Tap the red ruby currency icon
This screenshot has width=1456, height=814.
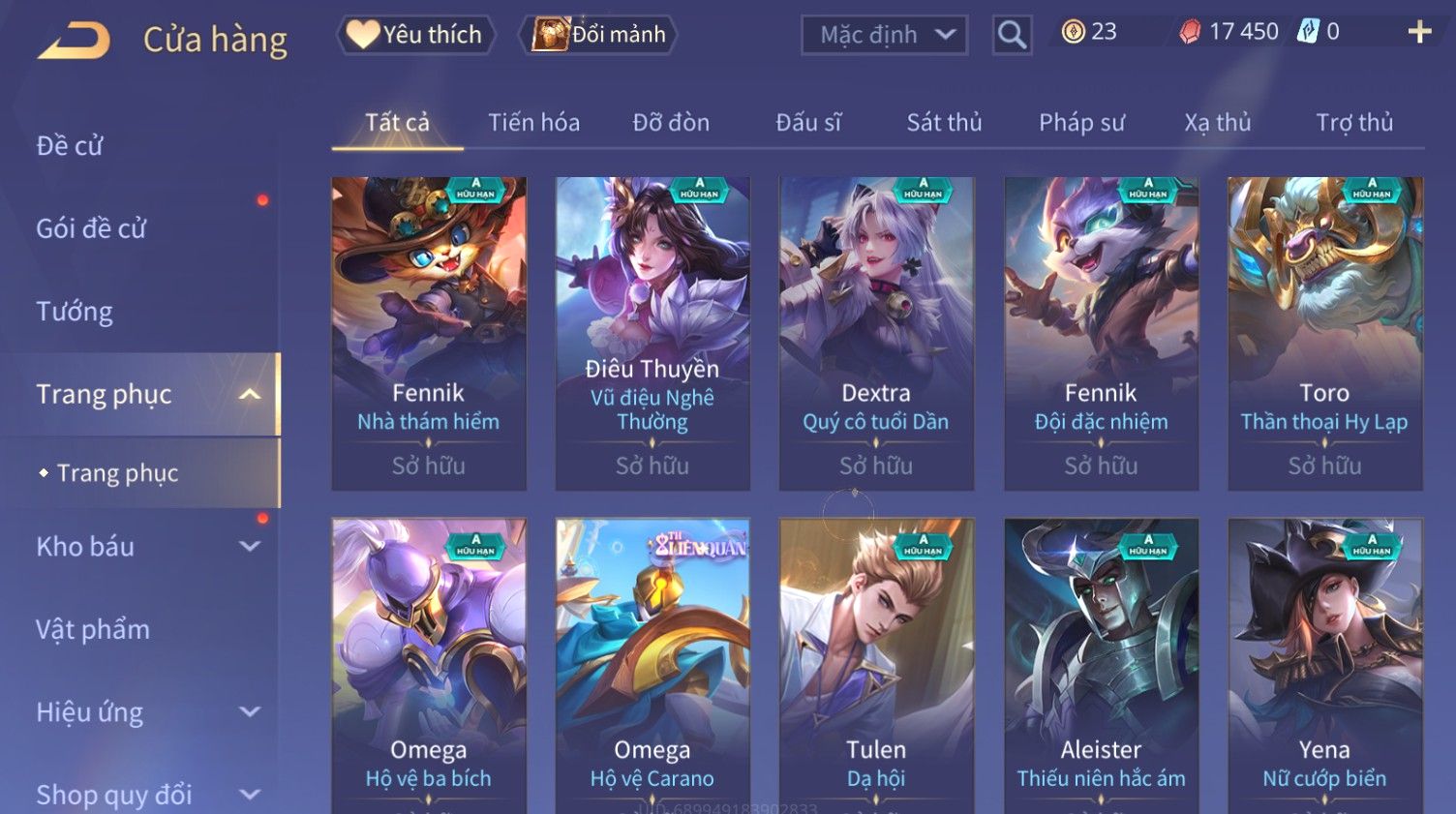pyautogui.click(x=1190, y=32)
